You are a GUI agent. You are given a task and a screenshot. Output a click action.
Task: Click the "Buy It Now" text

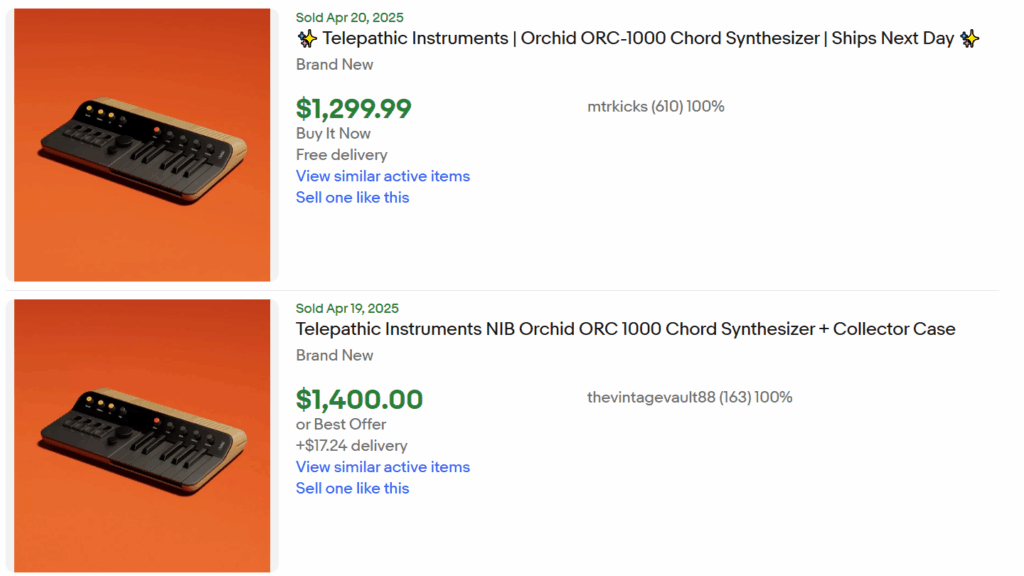click(x=333, y=133)
